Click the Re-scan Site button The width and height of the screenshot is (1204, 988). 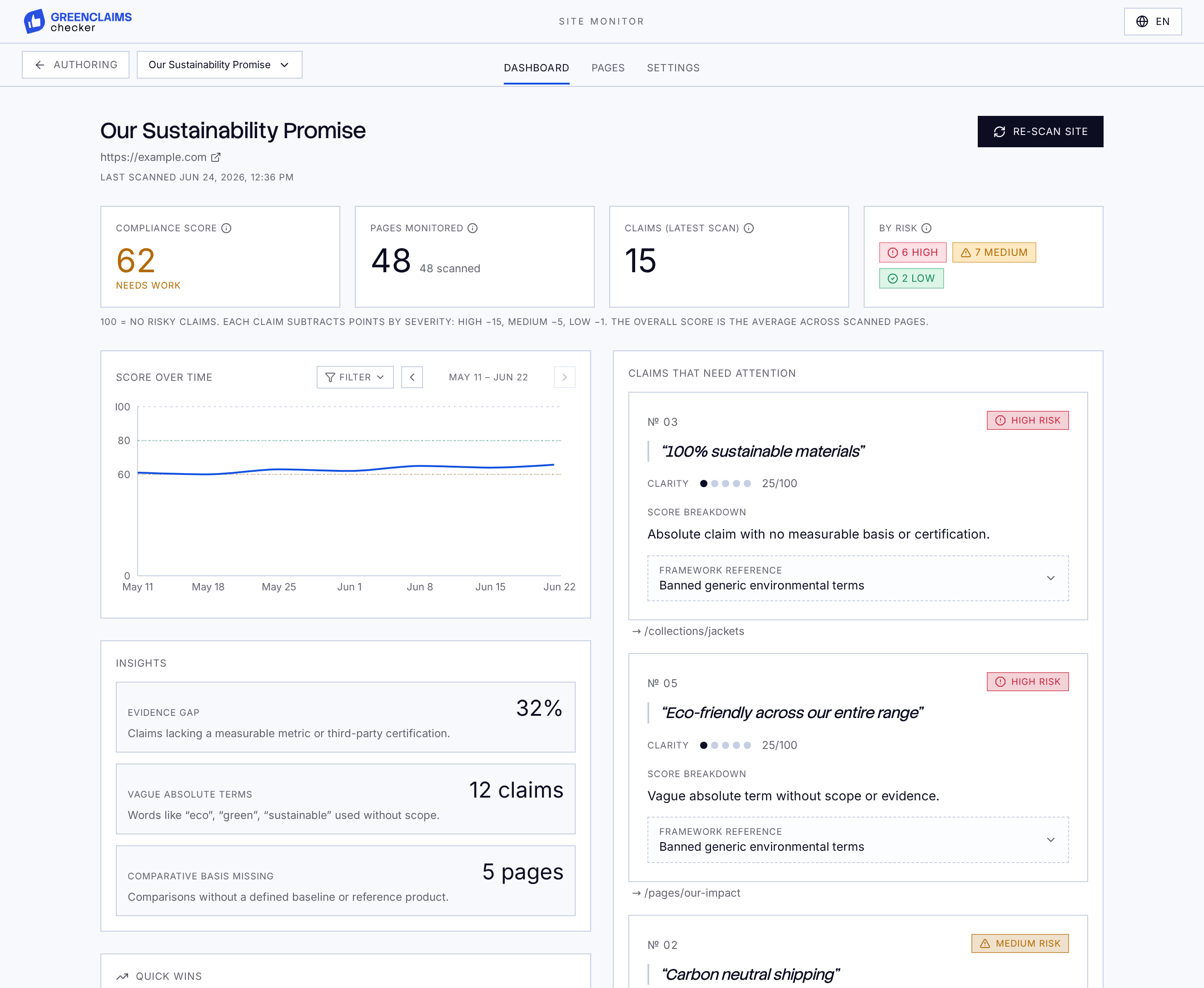pyautogui.click(x=1040, y=131)
